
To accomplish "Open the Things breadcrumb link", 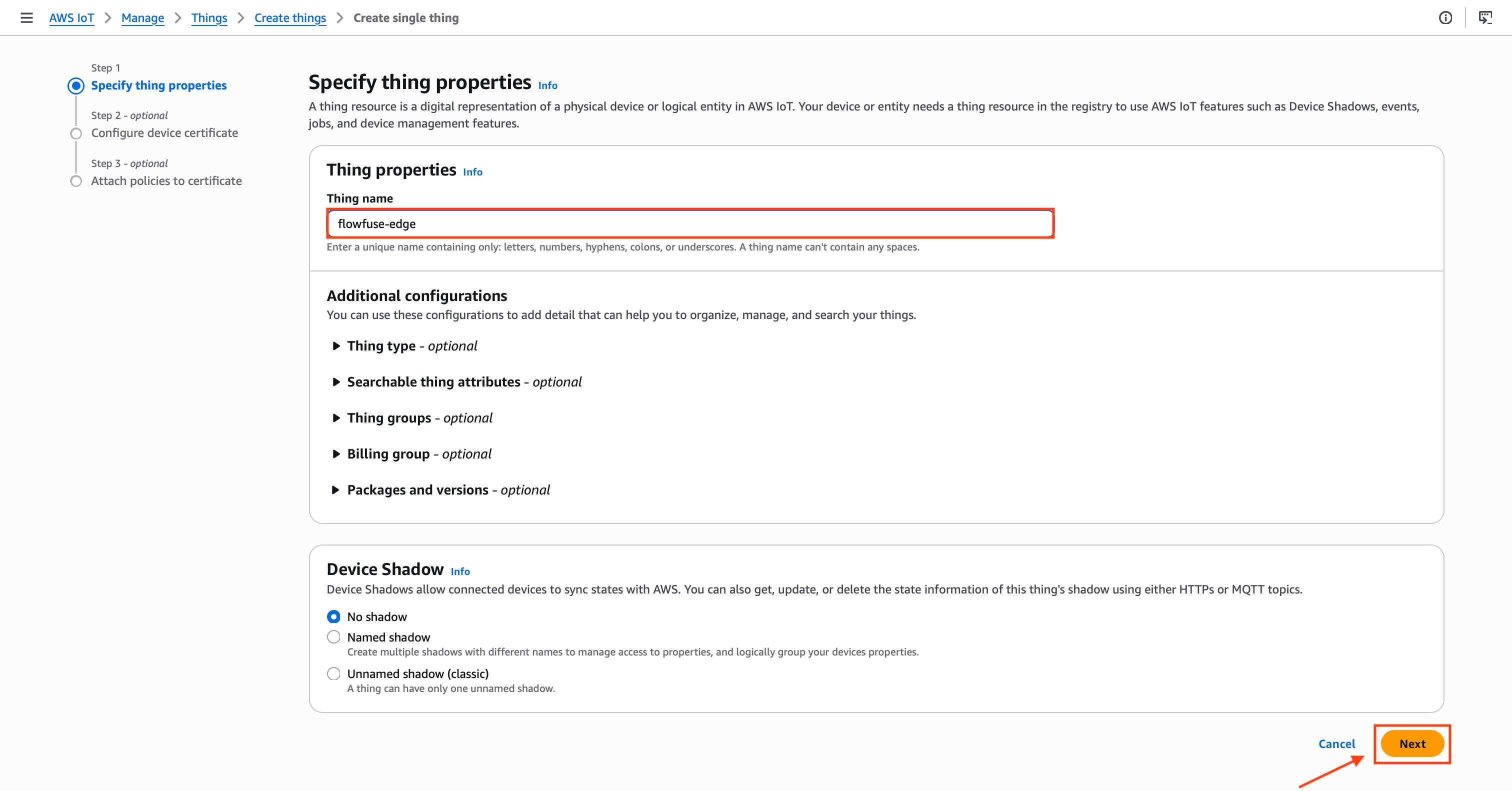I will click(x=209, y=17).
